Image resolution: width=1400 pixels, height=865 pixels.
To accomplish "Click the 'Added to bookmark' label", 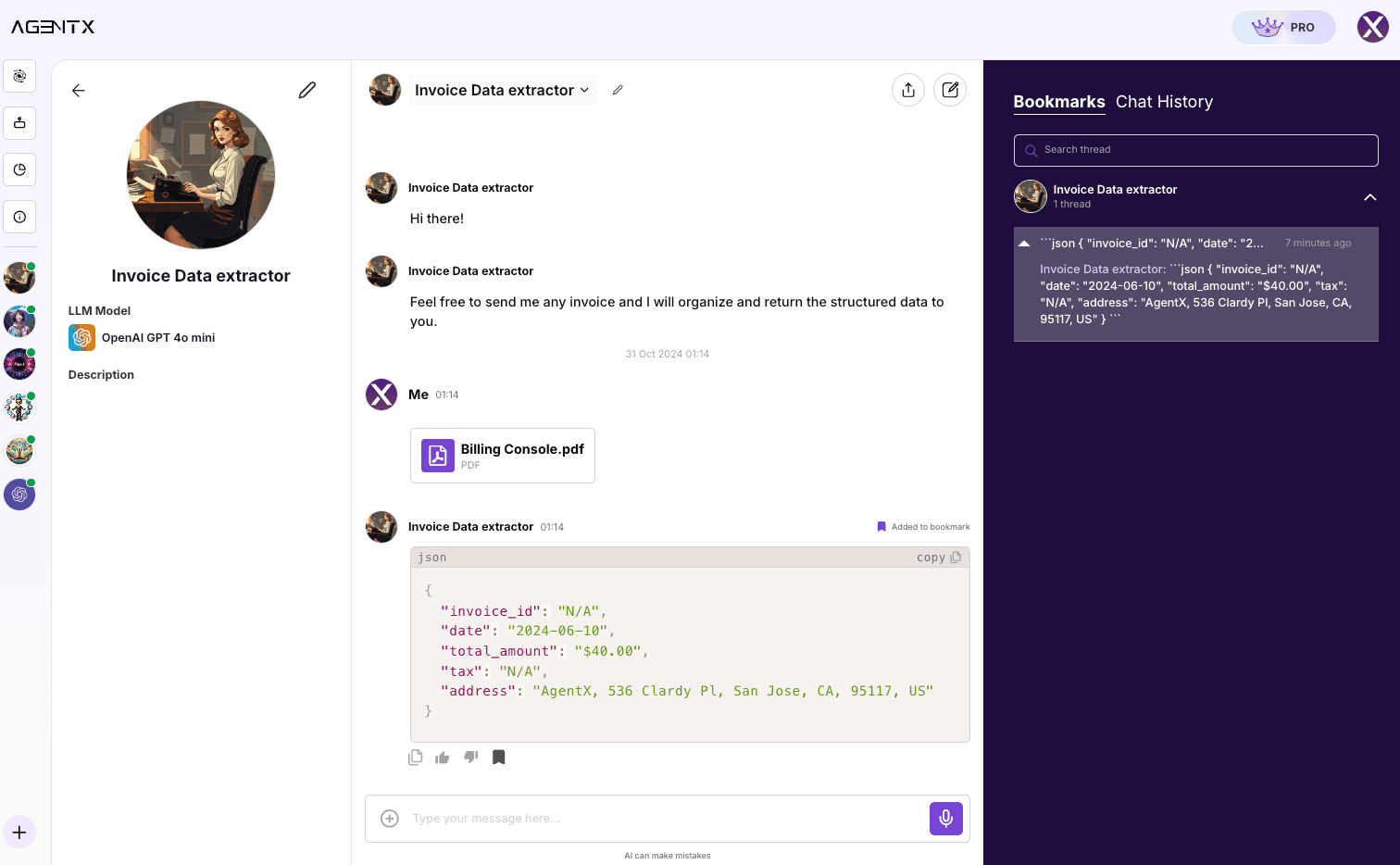I will (x=931, y=527).
